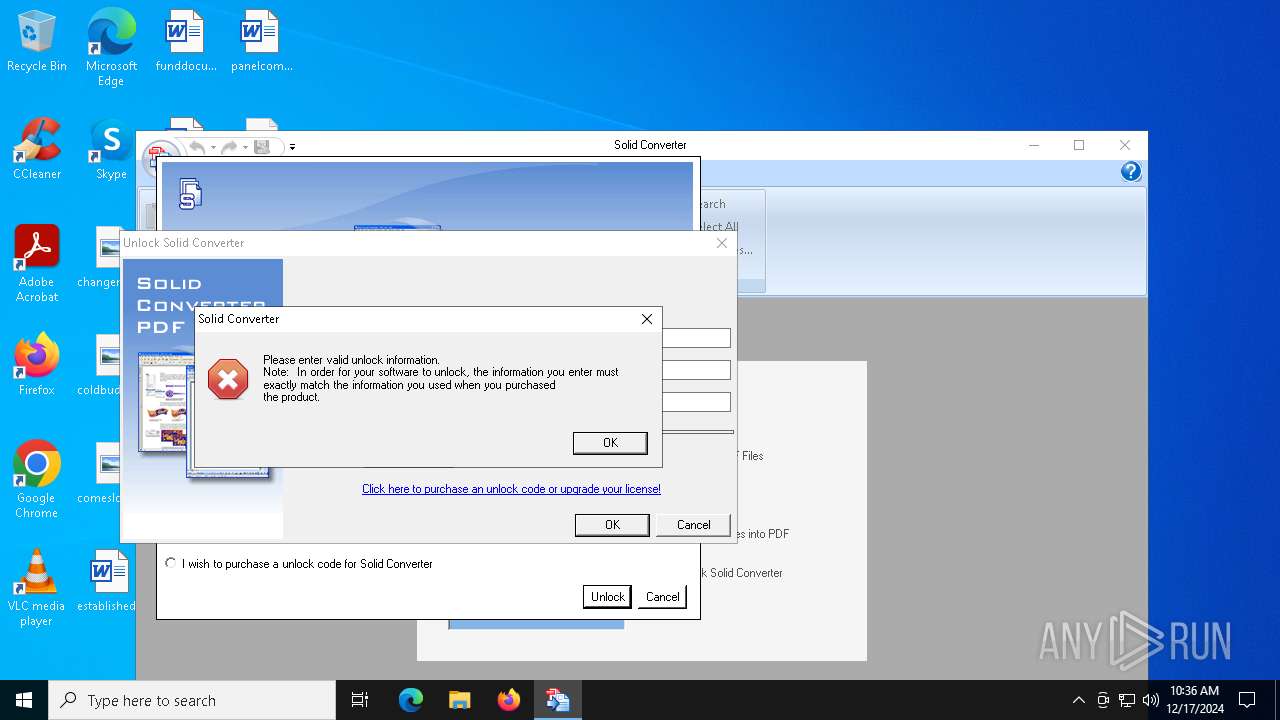Click OK in the Unlock Solid Converter dialog
The image size is (1280, 720).
point(612,525)
